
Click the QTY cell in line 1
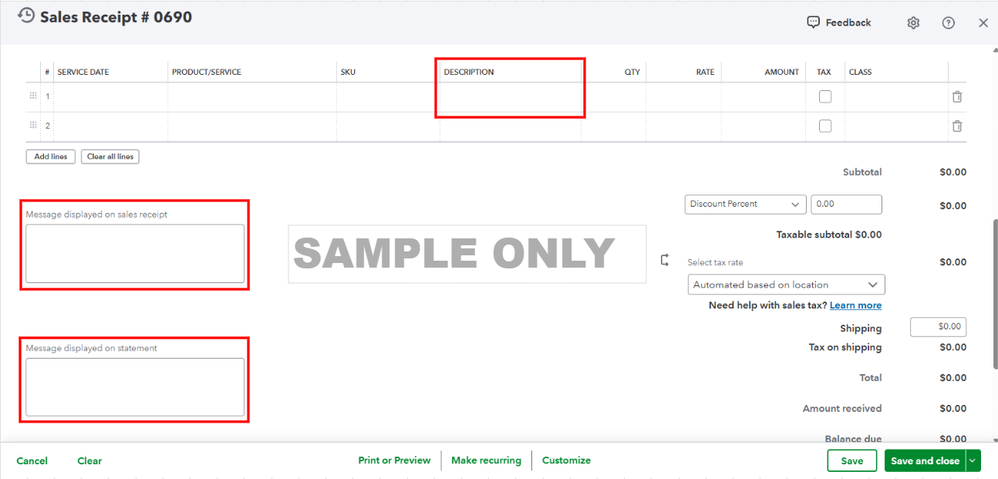tap(614, 97)
